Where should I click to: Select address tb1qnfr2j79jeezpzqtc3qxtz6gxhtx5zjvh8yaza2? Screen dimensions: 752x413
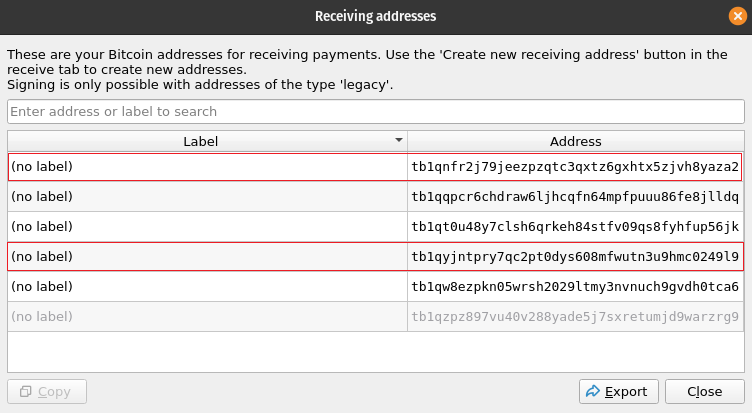pos(575,166)
